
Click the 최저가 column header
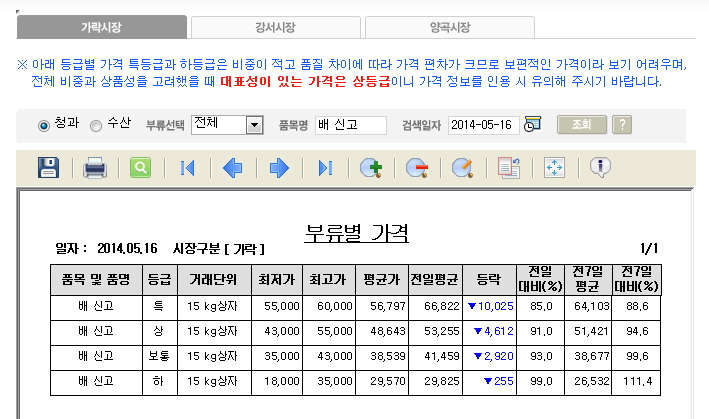(277, 280)
